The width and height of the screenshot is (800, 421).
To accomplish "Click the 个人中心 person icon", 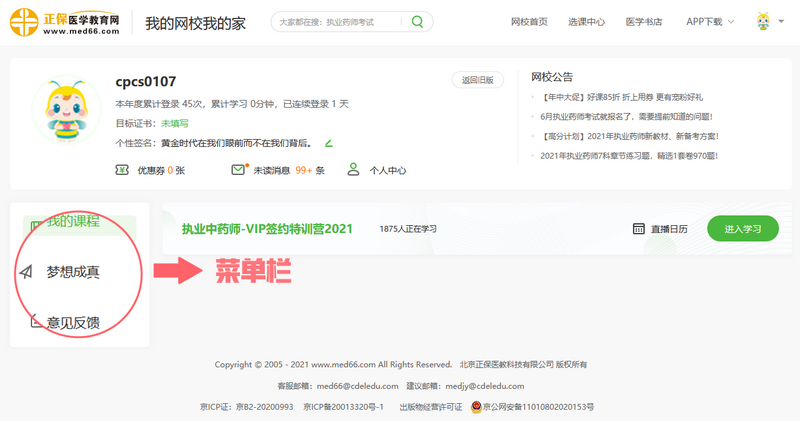I will pos(353,170).
